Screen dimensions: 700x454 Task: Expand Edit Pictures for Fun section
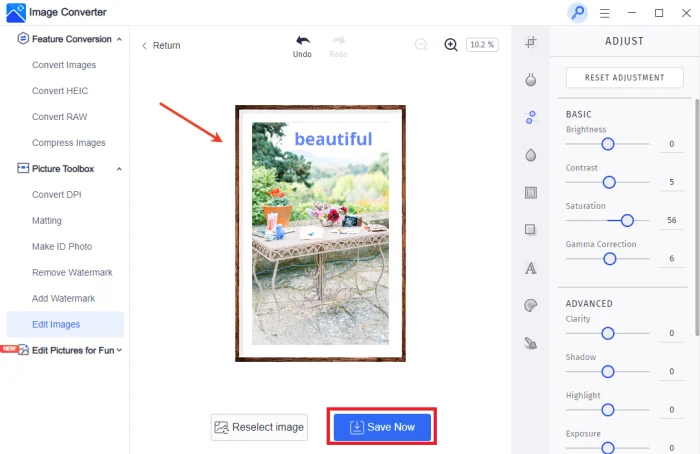pyautogui.click(x=120, y=350)
